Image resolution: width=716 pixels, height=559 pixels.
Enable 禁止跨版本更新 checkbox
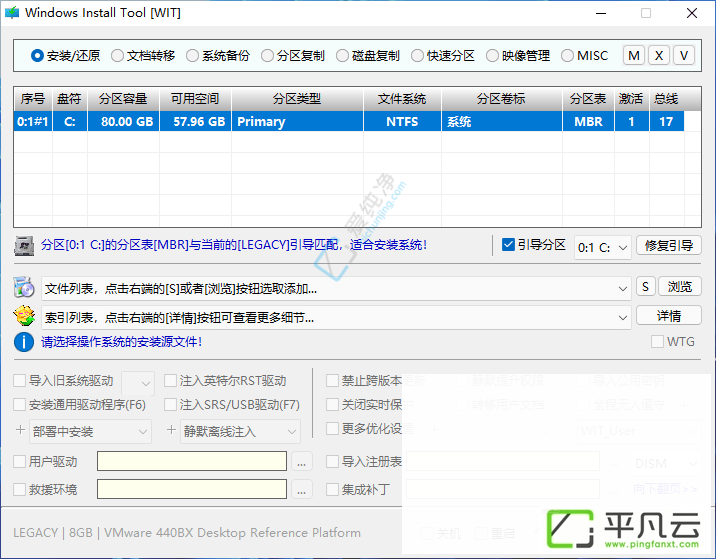tap(332, 380)
